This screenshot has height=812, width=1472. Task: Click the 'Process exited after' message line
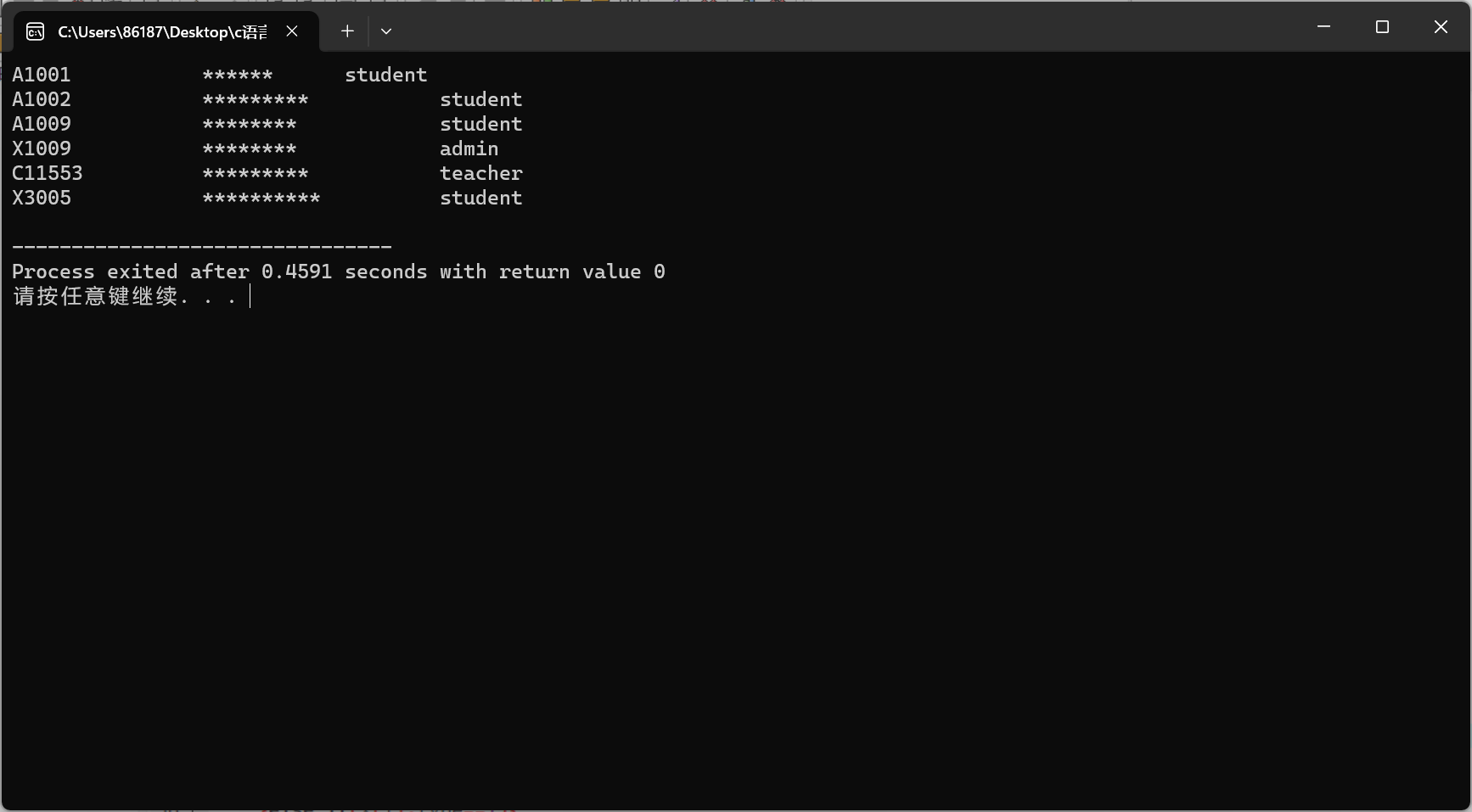(x=338, y=272)
